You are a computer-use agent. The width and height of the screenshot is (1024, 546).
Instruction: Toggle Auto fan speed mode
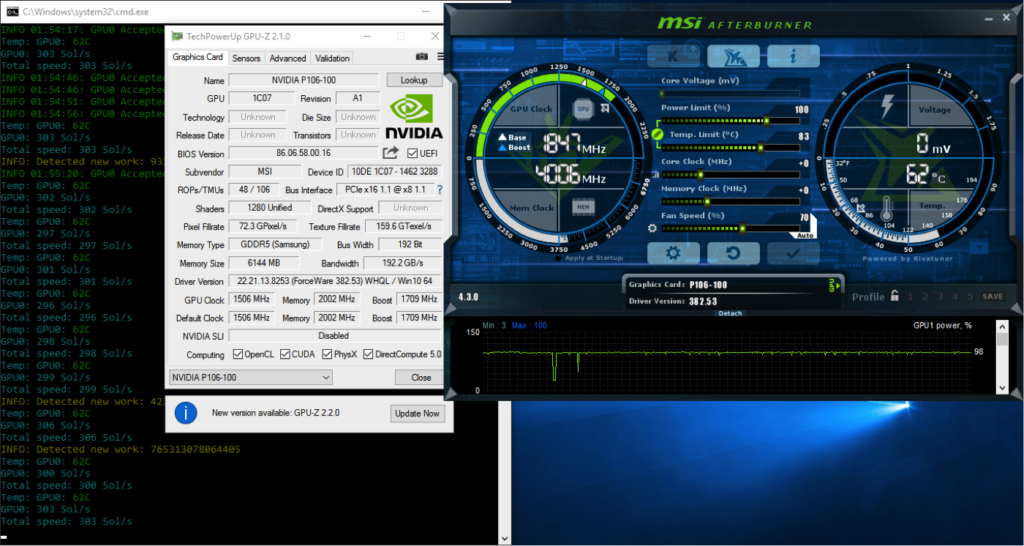tap(805, 234)
